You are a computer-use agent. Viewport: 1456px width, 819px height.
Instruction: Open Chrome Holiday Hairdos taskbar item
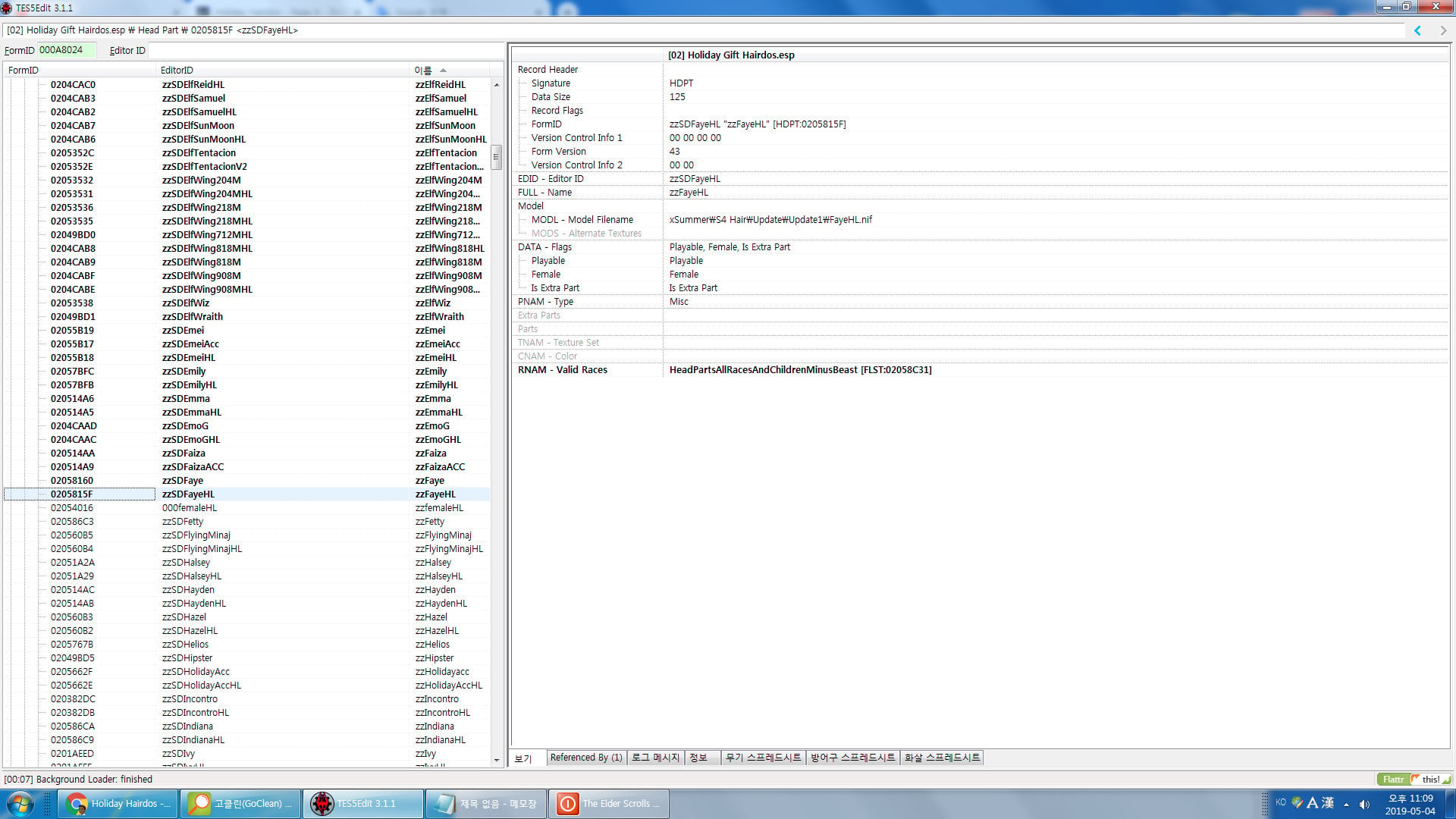[x=118, y=803]
